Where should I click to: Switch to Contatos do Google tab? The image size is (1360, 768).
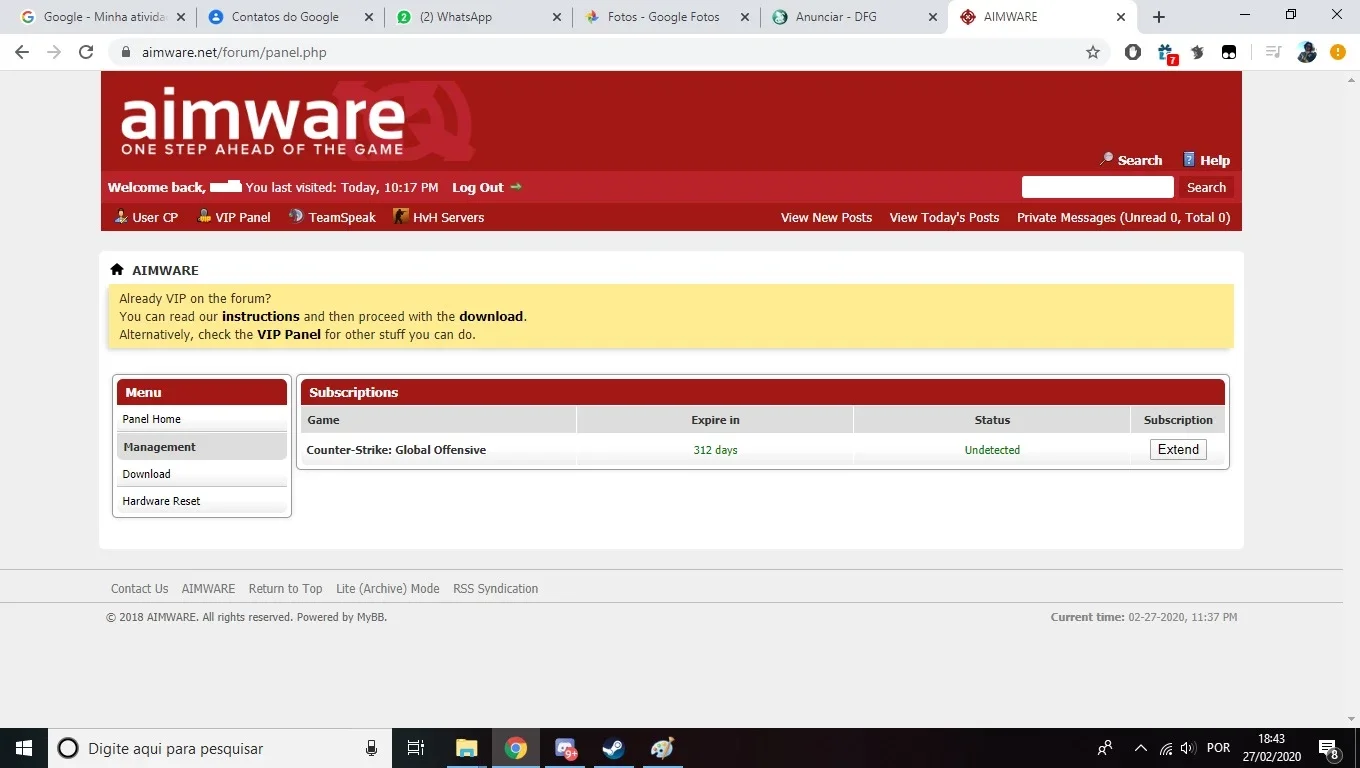[291, 17]
